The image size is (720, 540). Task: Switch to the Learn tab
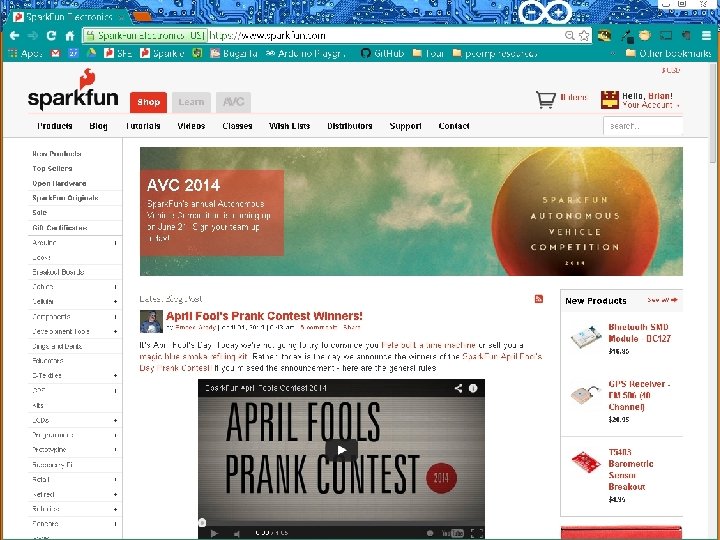191,102
